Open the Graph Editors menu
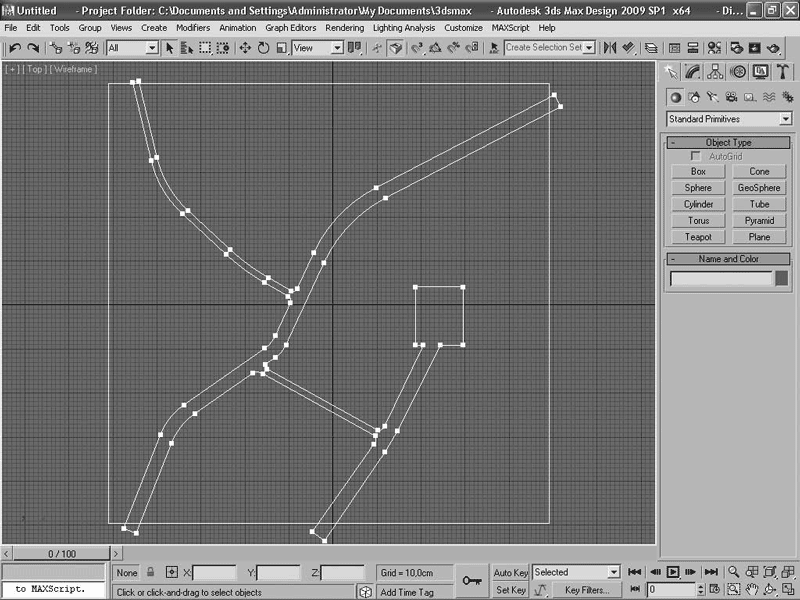The width and height of the screenshot is (800, 600). pyautogui.click(x=291, y=28)
